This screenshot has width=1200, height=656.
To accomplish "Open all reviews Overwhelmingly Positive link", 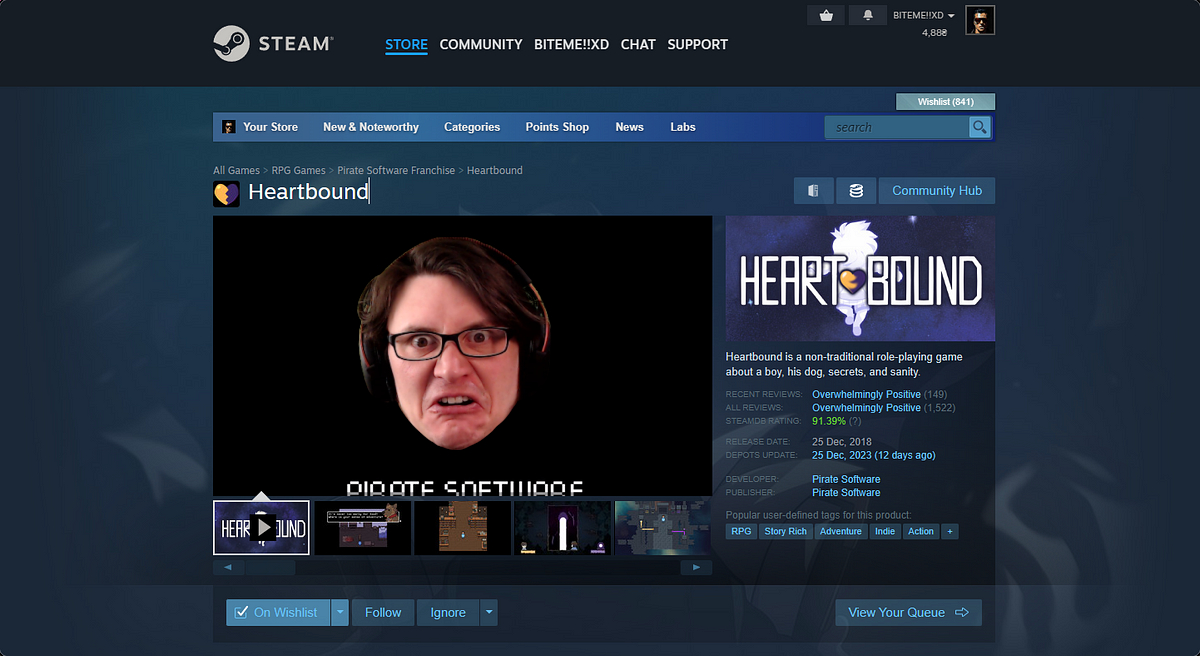I will (x=866, y=408).
